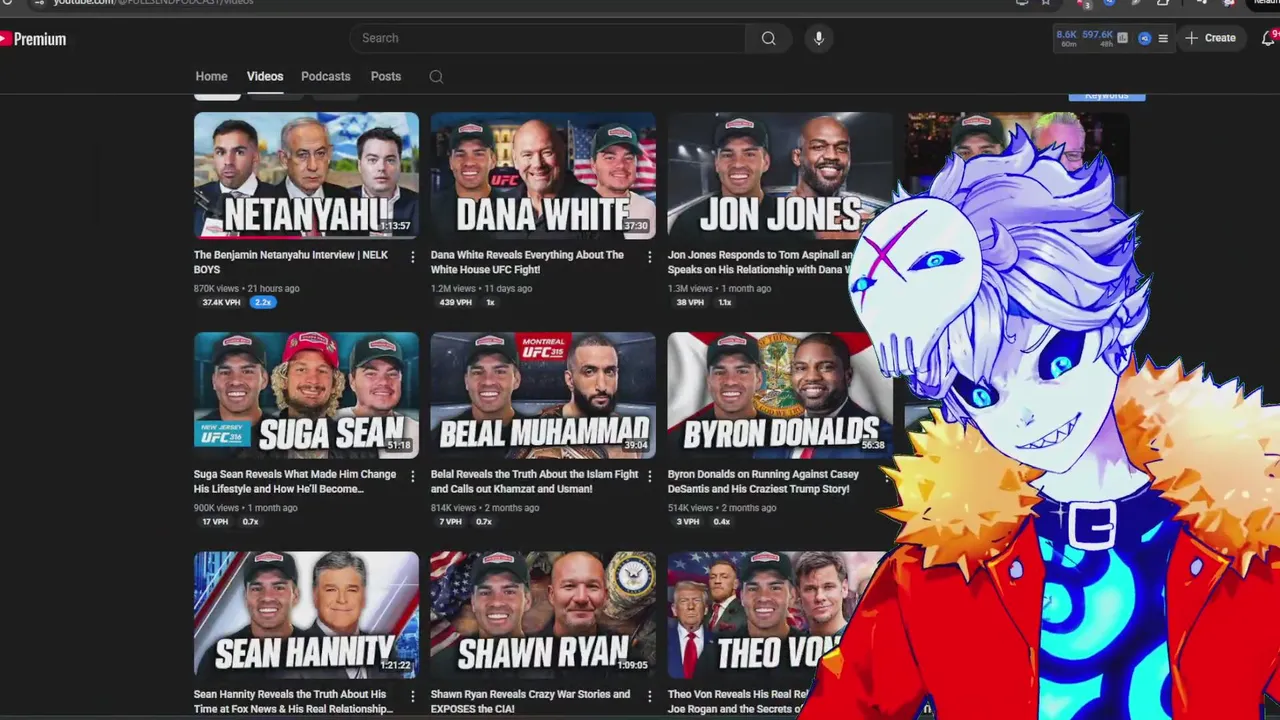1280x720 pixels.
Task: Open options menu for Belal Muhammad video
Action: (649, 477)
